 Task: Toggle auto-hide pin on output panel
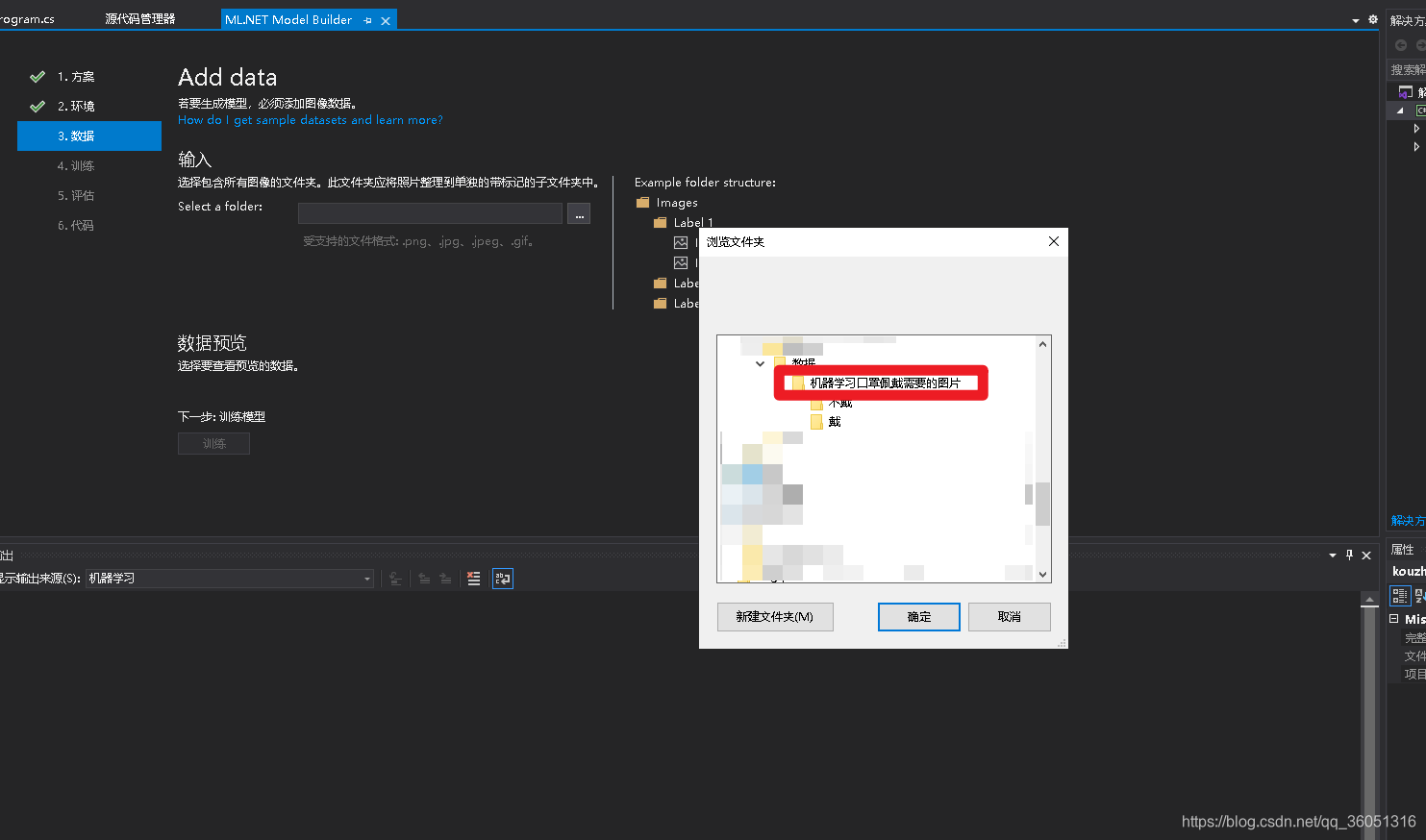[1349, 556]
